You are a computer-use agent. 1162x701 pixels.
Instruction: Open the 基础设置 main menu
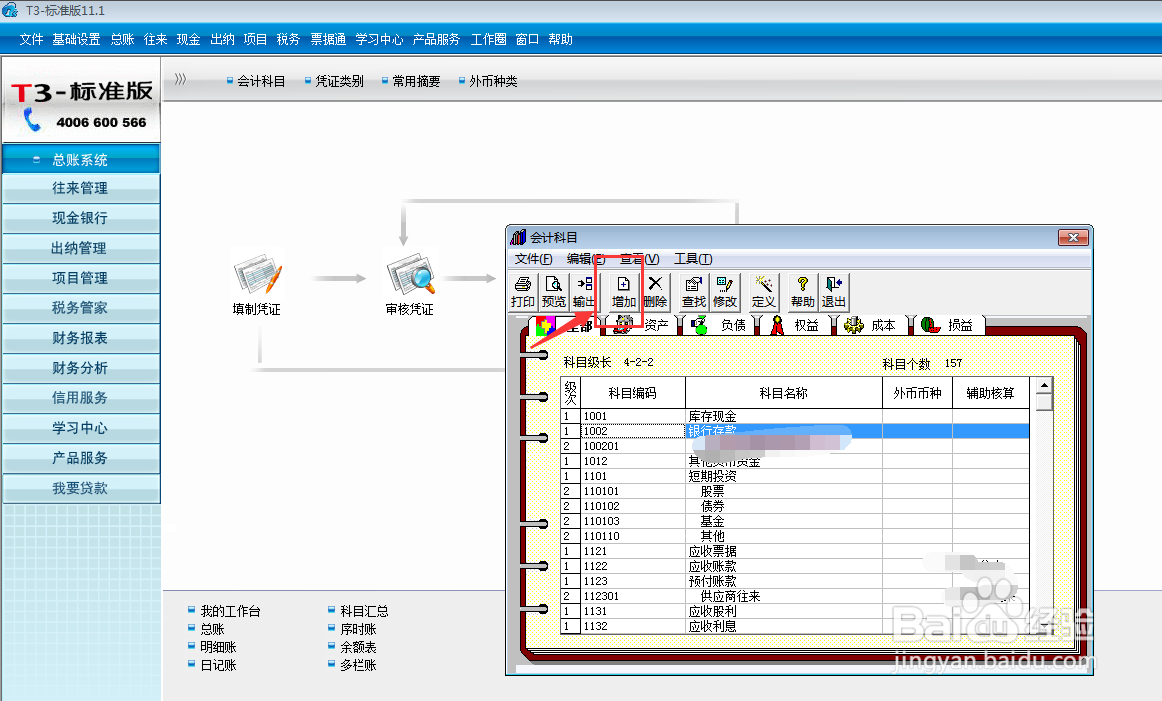pyautogui.click(x=76, y=39)
